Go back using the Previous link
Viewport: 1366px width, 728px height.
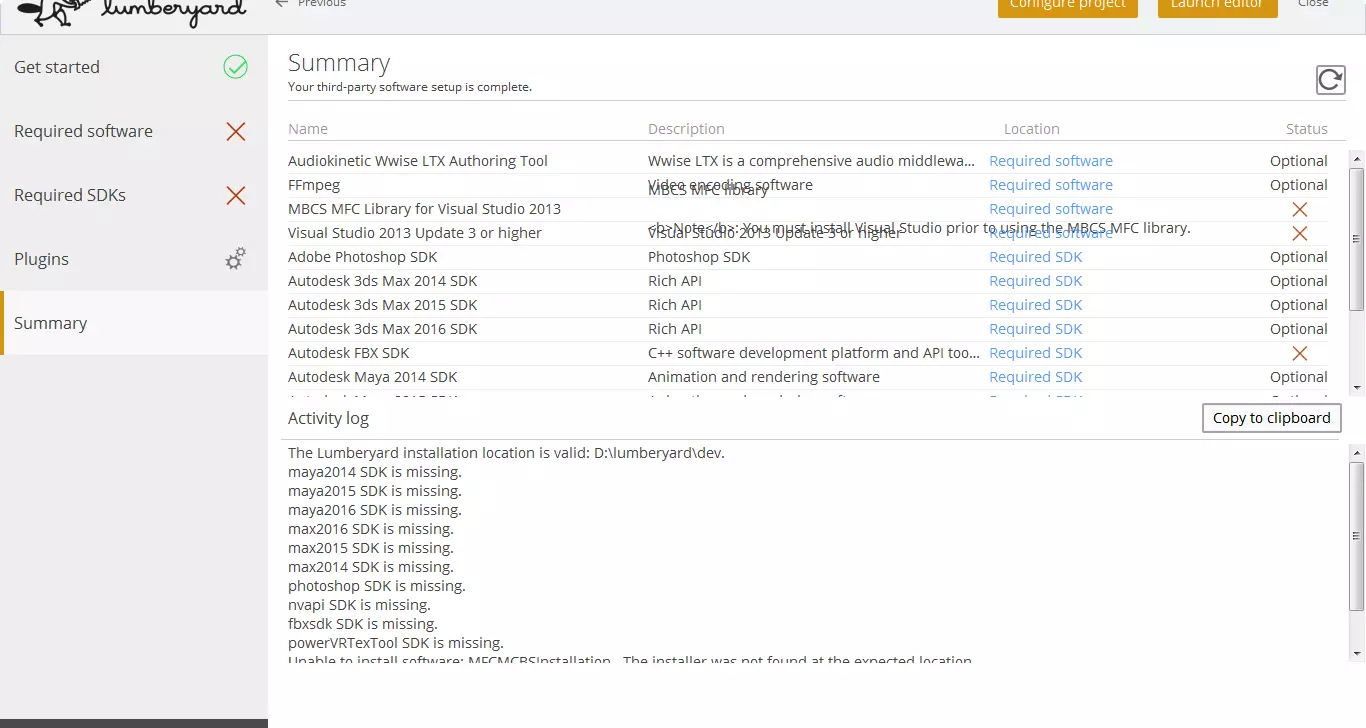(311, 4)
